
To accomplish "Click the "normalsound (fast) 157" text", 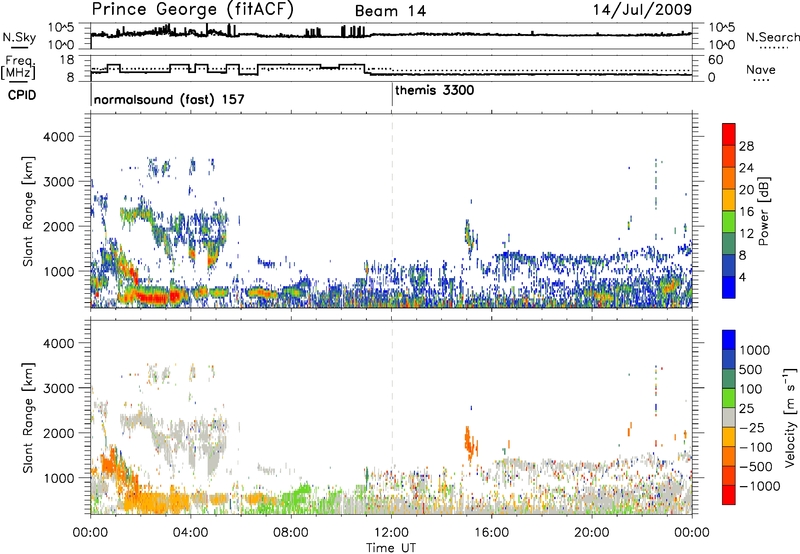I will pos(169,99).
